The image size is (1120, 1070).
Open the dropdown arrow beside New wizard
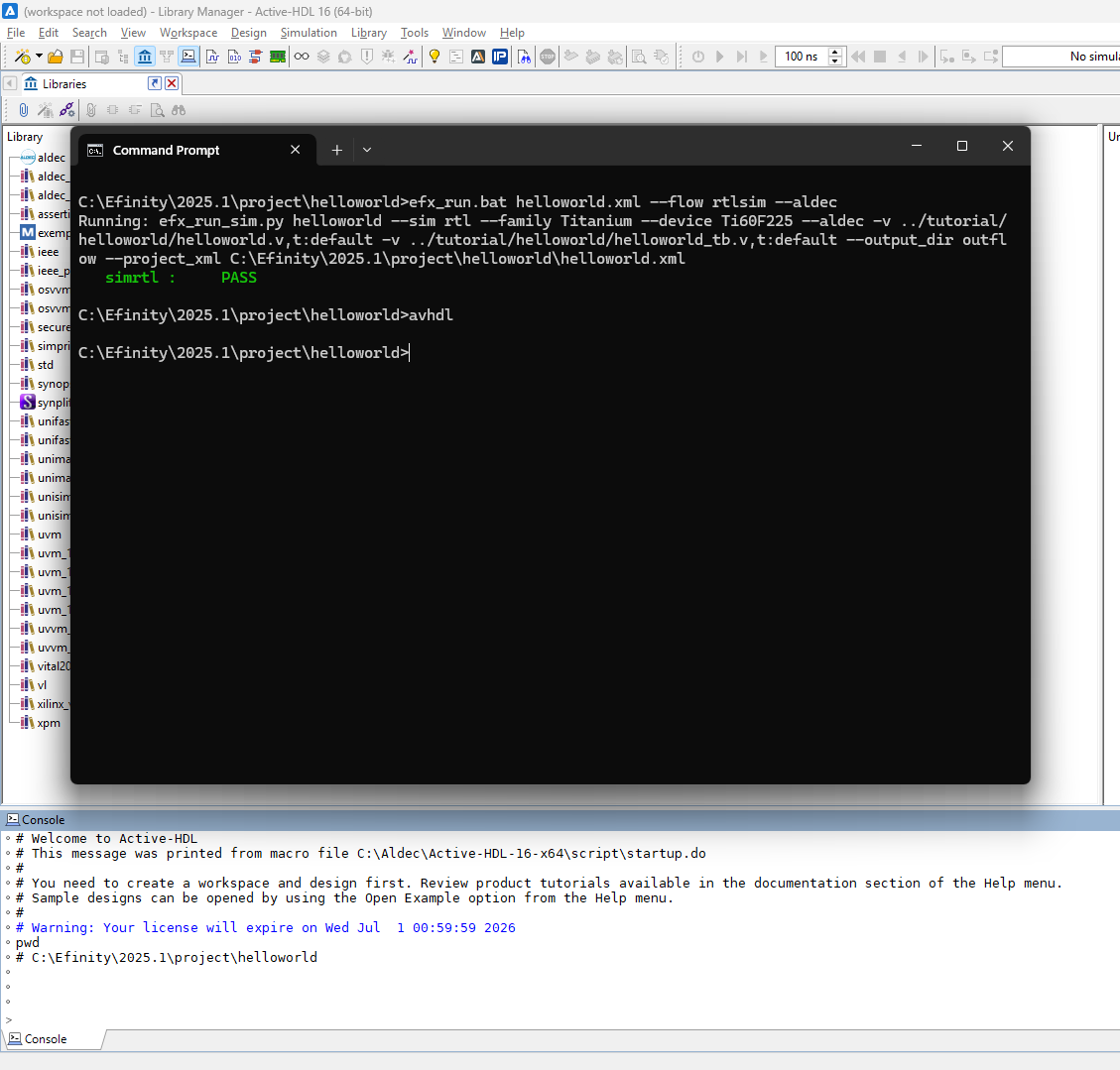click(x=39, y=57)
